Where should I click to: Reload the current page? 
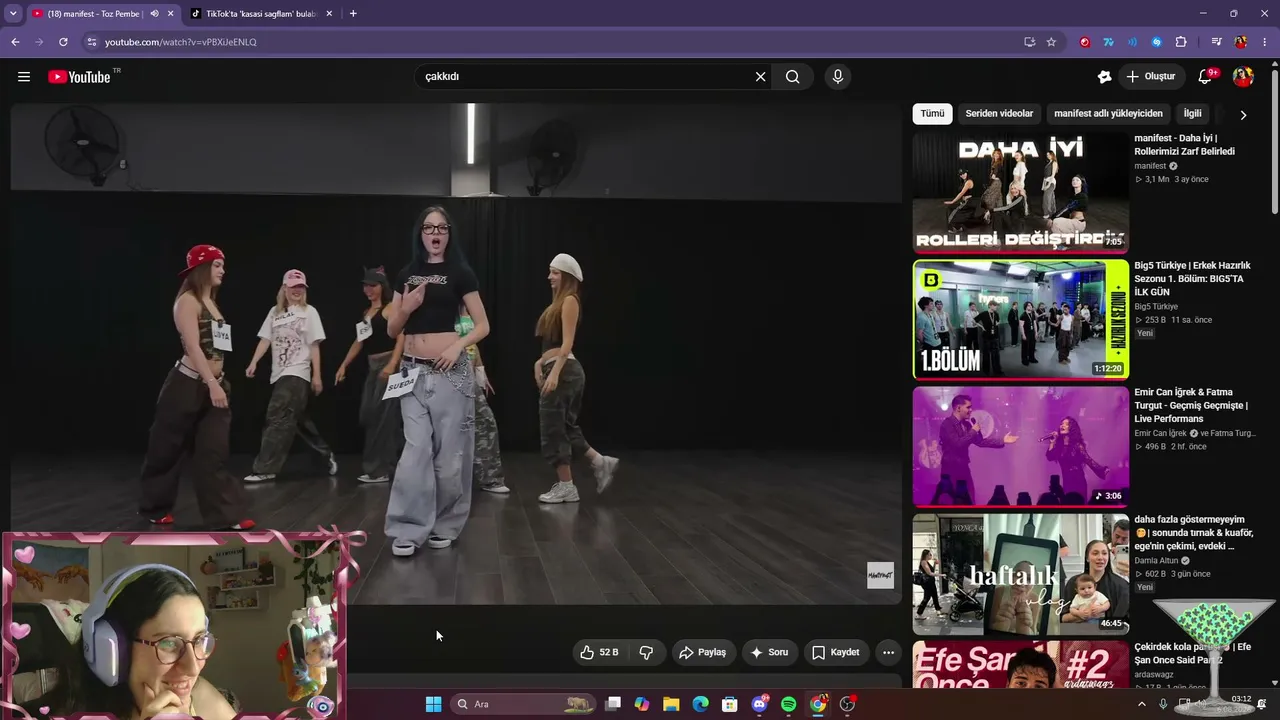[63, 42]
